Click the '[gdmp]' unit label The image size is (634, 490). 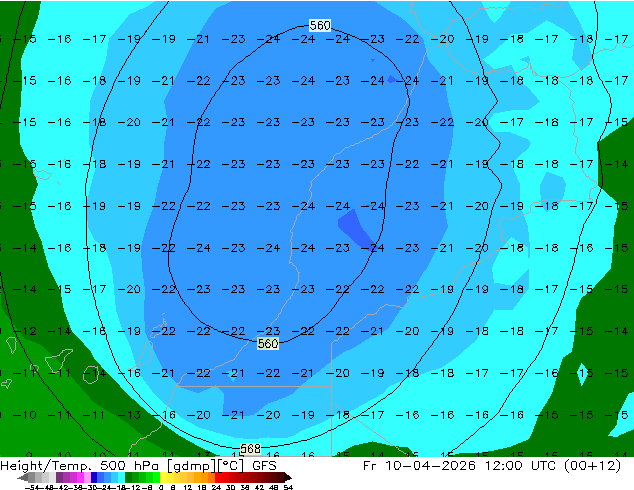[192, 466]
